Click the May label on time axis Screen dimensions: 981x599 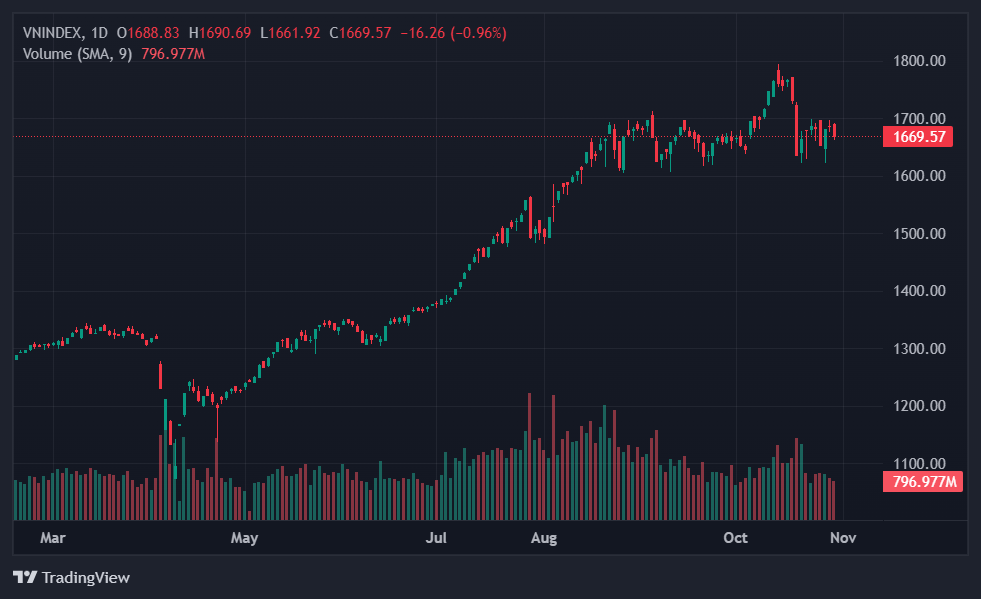point(244,538)
